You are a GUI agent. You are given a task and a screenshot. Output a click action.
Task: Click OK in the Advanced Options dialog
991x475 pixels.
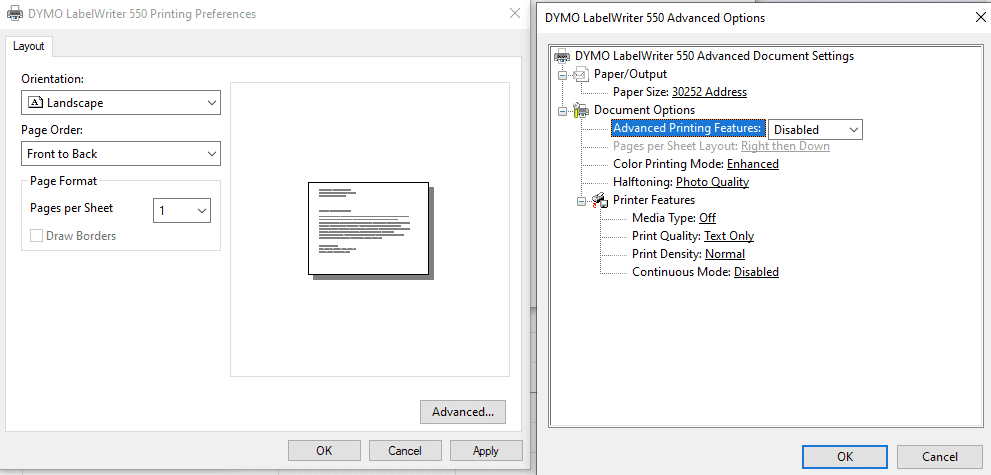coord(845,457)
